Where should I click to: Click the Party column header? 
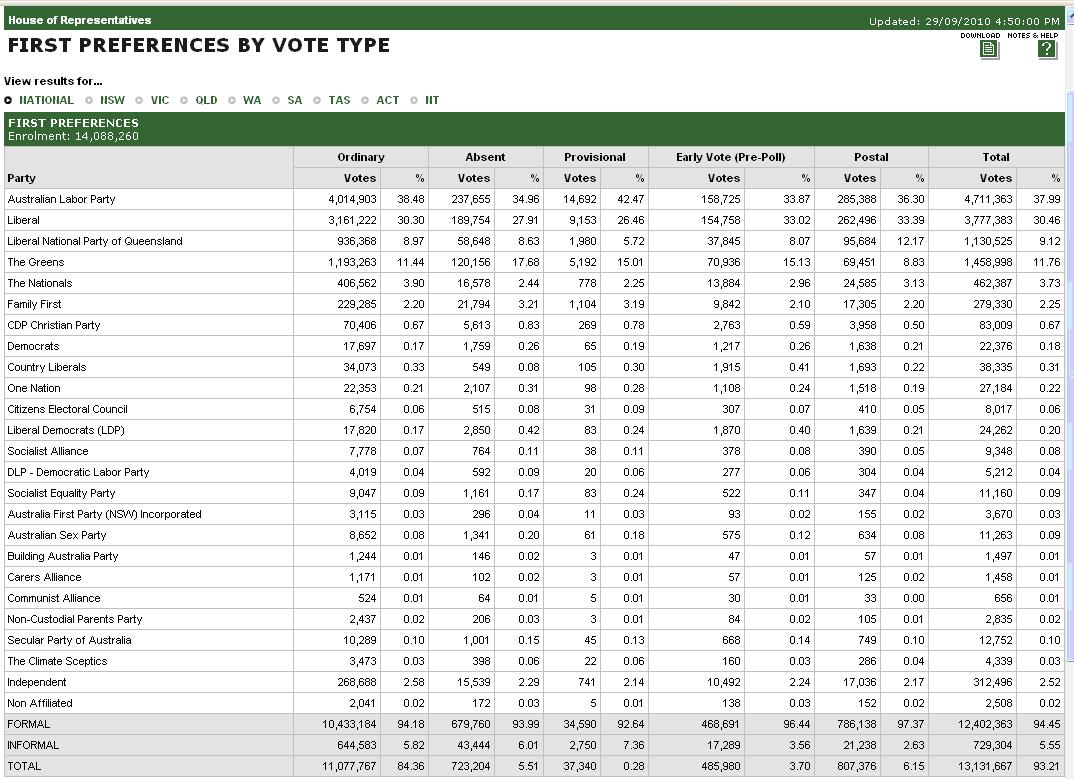[21, 178]
